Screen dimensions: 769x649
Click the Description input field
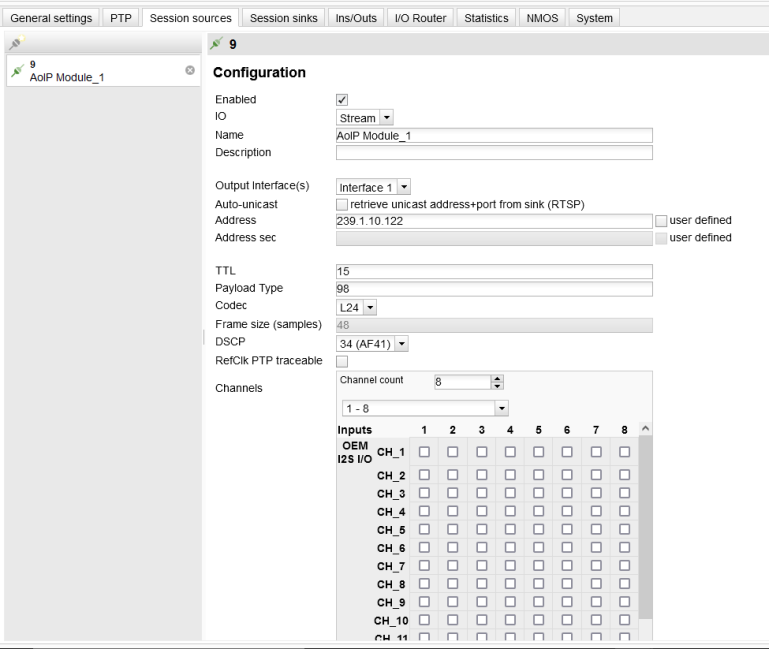494,153
